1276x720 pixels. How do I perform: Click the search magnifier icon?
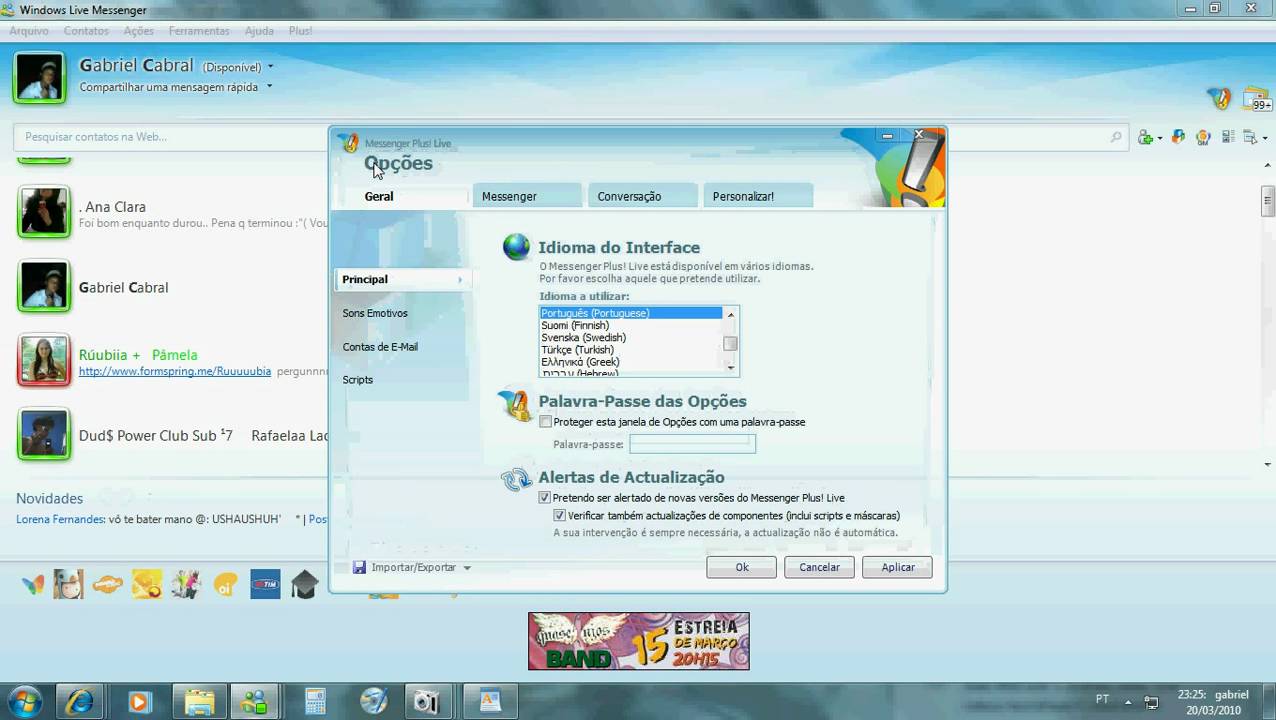(x=1116, y=137)
